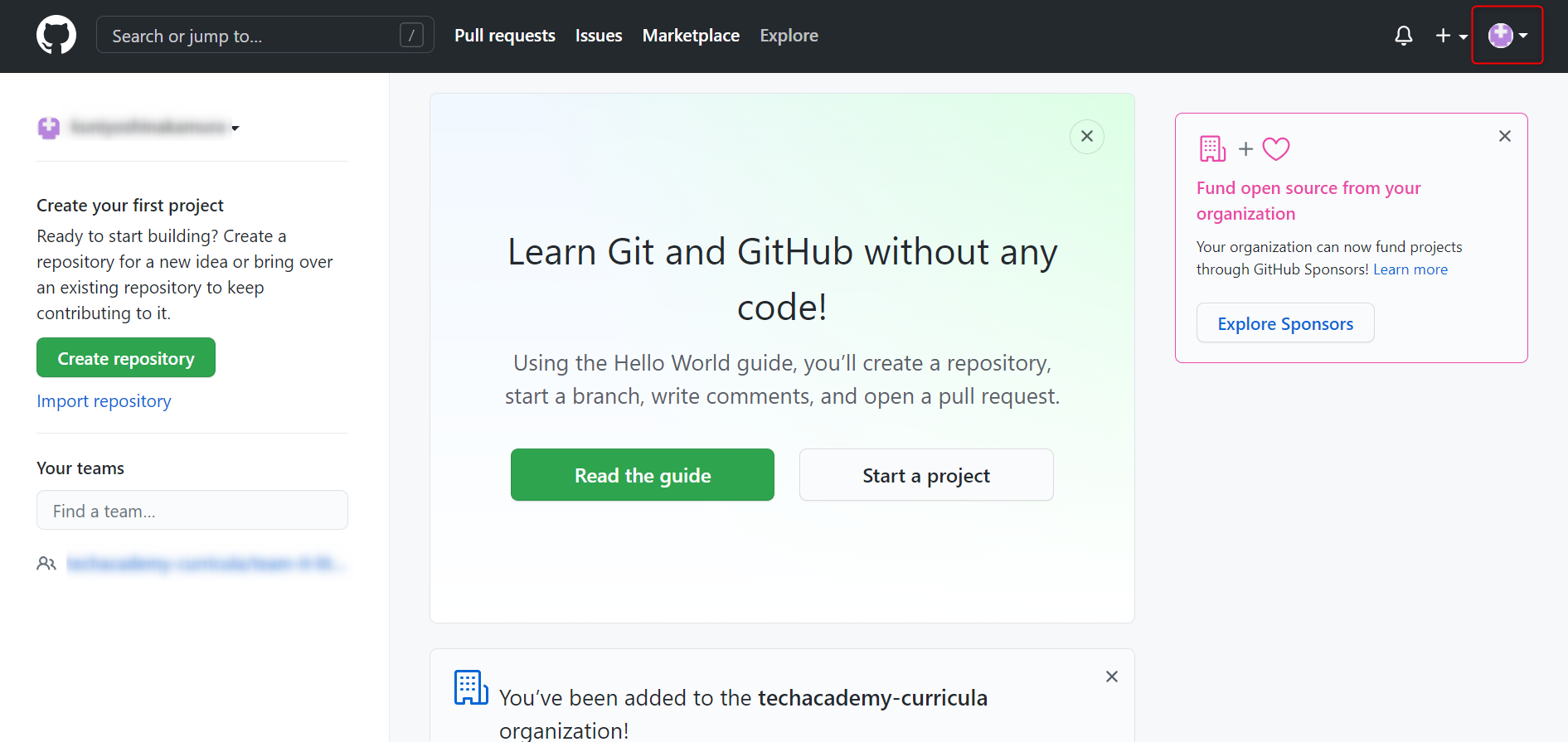Screen dimensions: 1568x742
Task: Click the blue organization building icon
Action: click(x=471, y=687)
